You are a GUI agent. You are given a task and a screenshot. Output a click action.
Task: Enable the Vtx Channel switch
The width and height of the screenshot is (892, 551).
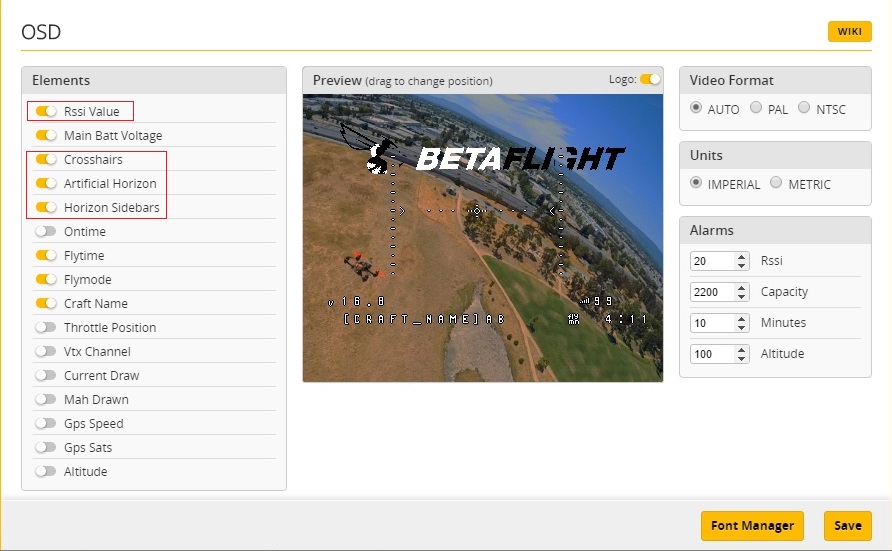[x=46, y=351]
